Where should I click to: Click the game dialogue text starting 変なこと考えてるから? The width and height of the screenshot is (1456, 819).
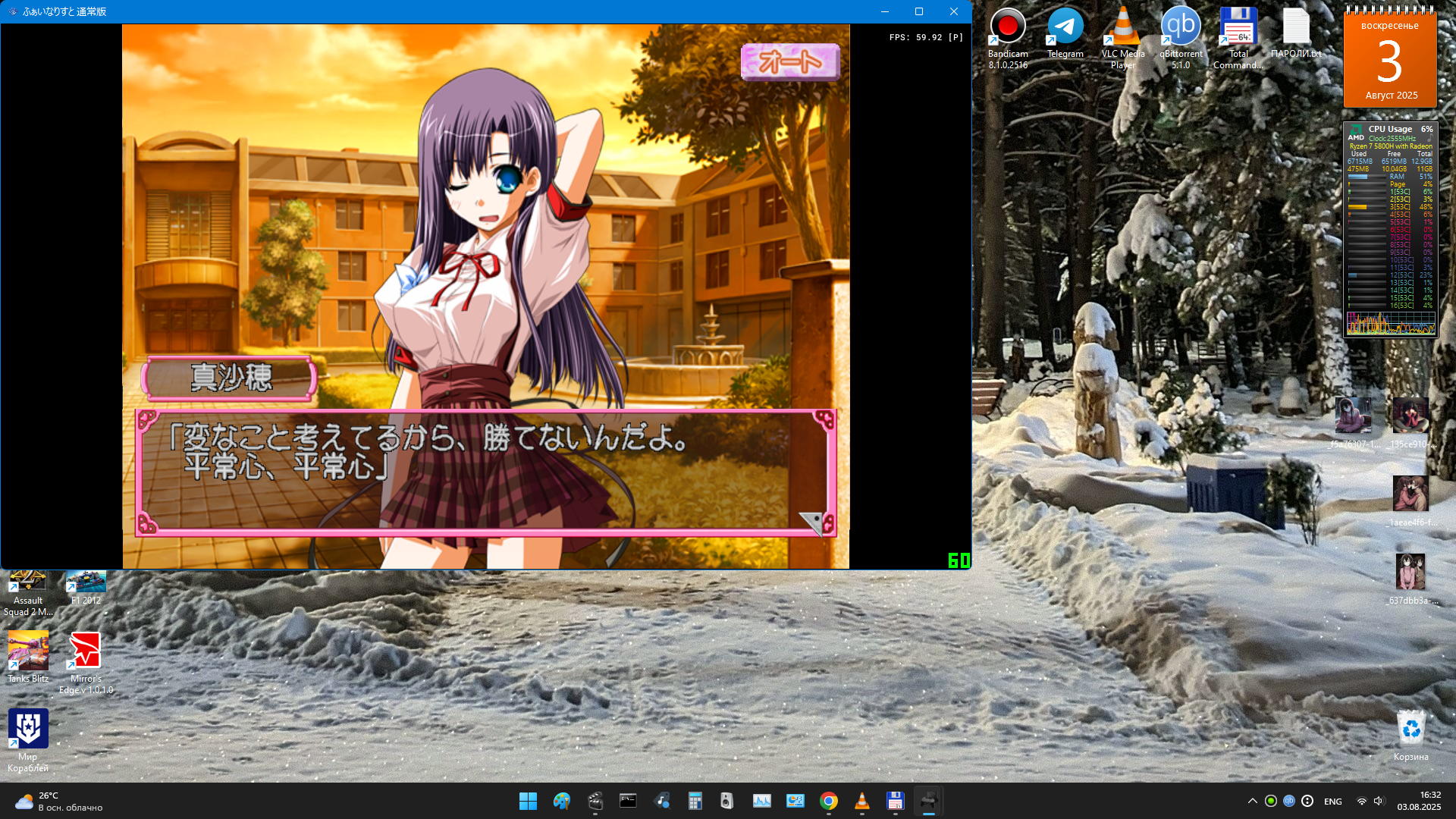[x=429, y=452]
